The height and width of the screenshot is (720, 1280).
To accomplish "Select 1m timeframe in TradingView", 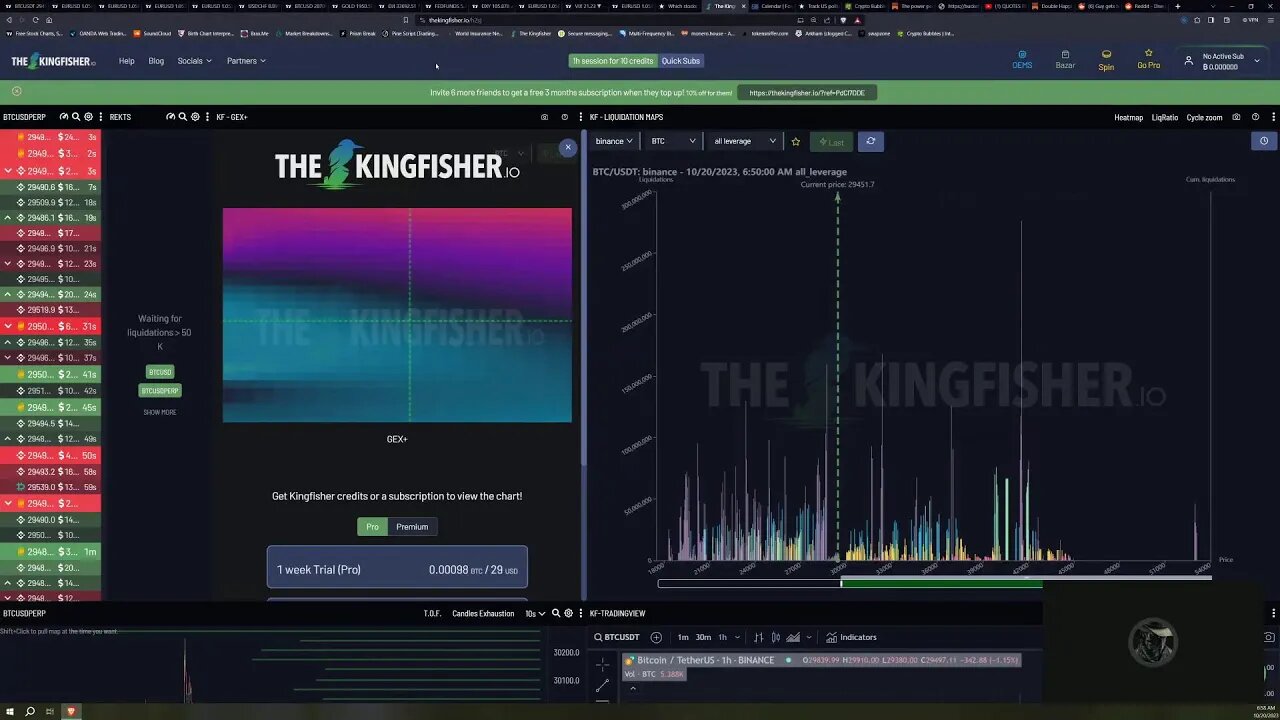I will pyautogui.click(x=683, y=637).
